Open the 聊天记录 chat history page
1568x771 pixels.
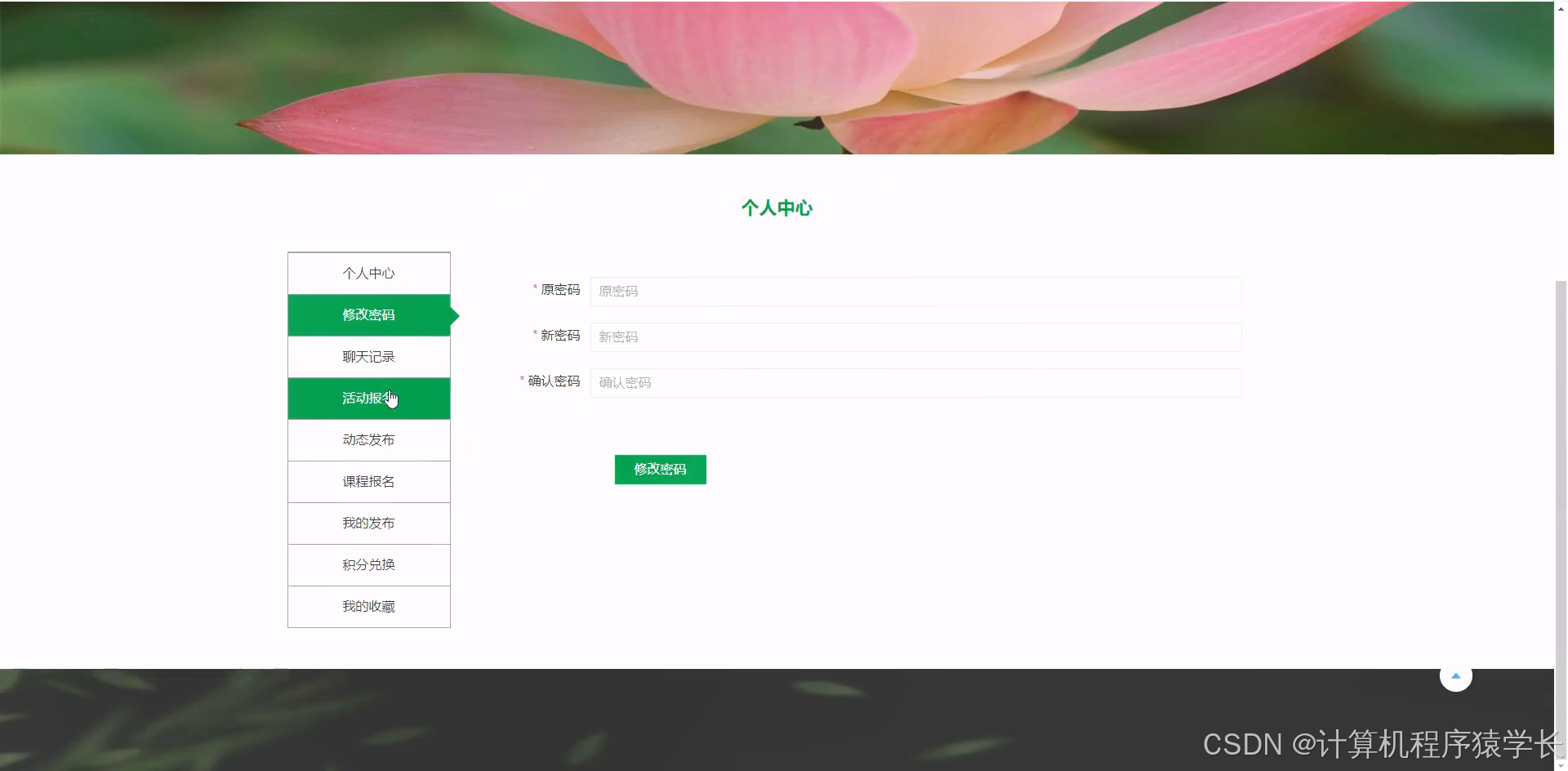(x=368, y=356)
